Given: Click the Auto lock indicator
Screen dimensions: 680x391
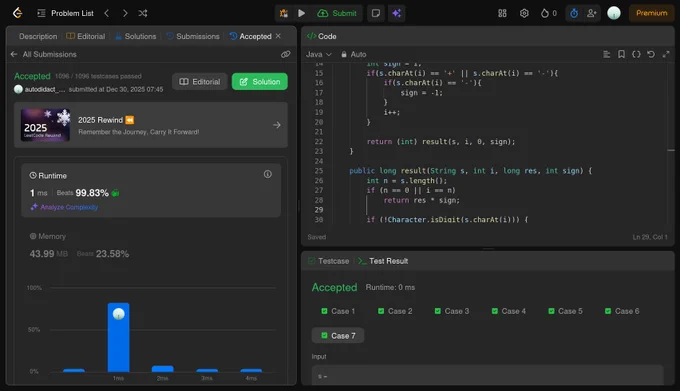Looking at the screenshot, I should point(353,54).
